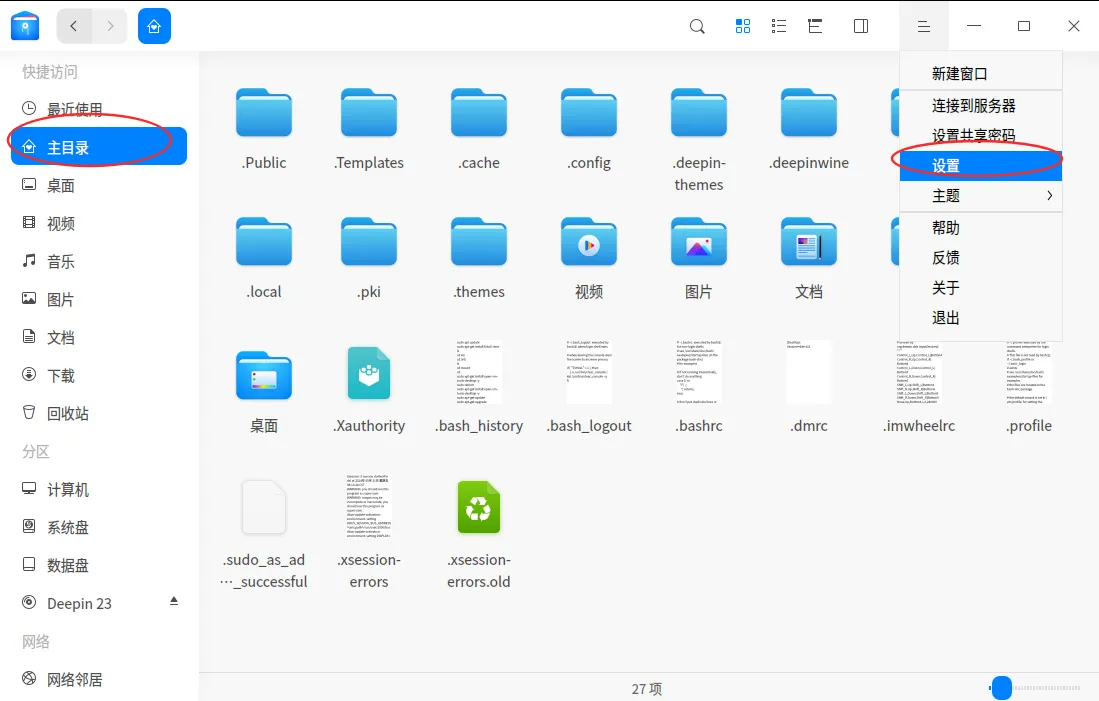Expand the 主题 submenu
The width and height of the screenshot is (1099, 701).
click(980, 196)
